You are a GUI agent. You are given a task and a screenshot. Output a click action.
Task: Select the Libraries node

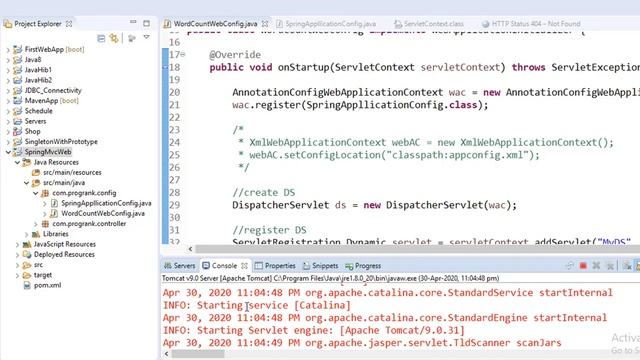click(56, 234)
